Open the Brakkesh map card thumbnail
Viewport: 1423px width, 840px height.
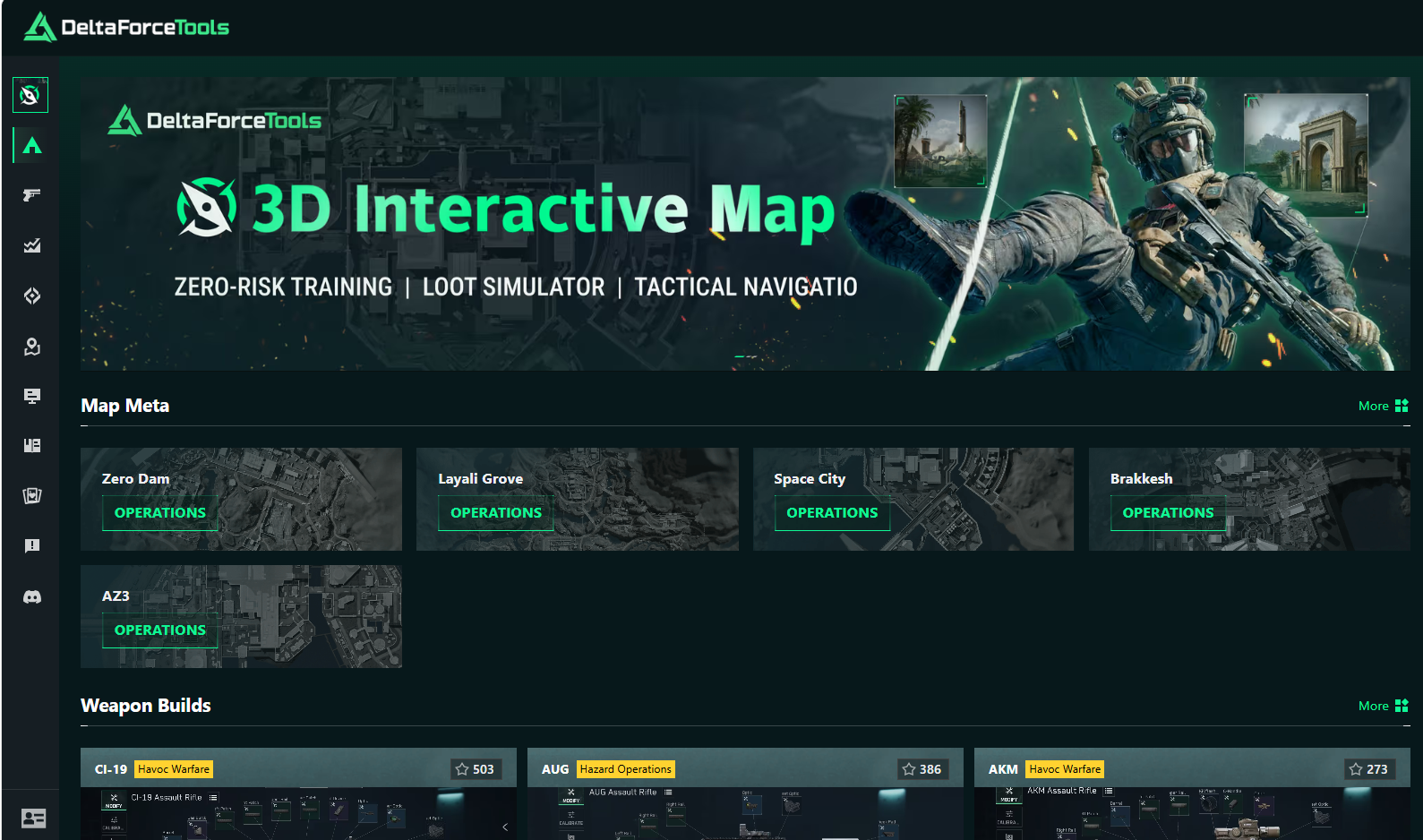[x=1249, y=499]
